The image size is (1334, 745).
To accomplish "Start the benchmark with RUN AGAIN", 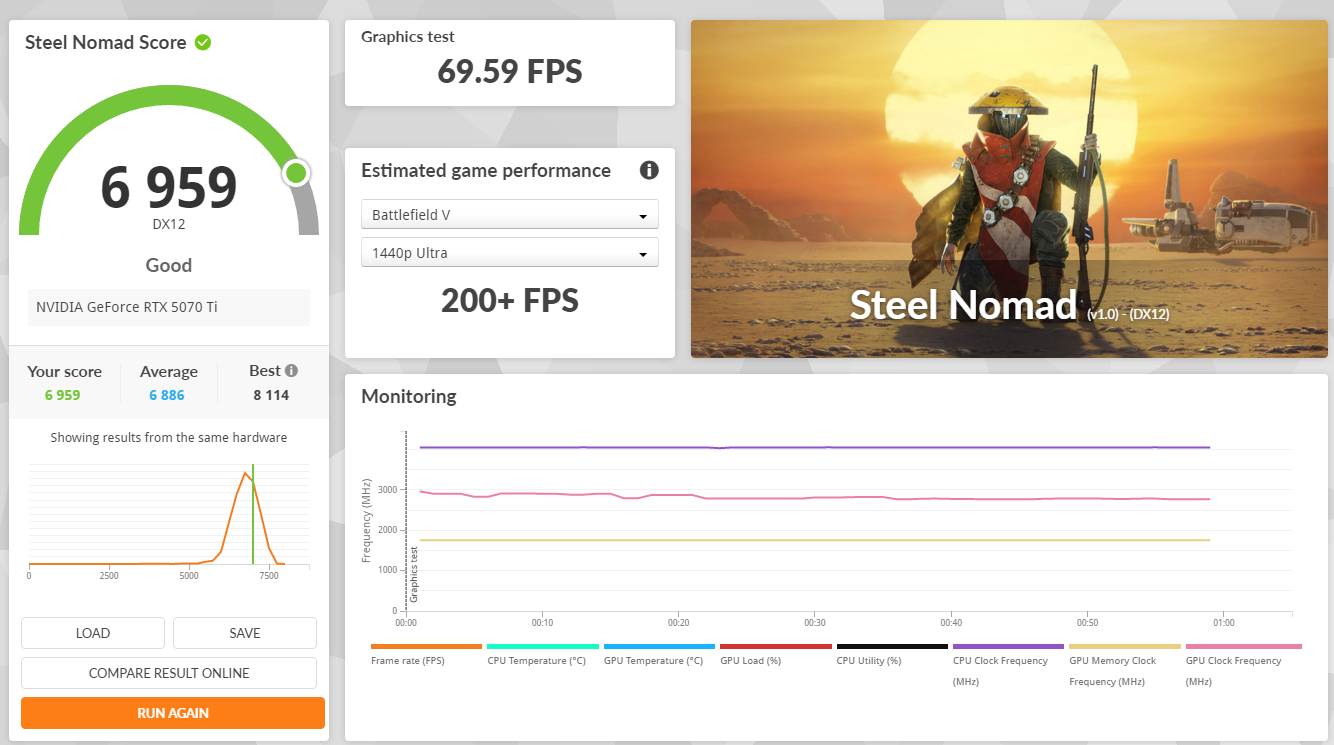I will [173, 713].
